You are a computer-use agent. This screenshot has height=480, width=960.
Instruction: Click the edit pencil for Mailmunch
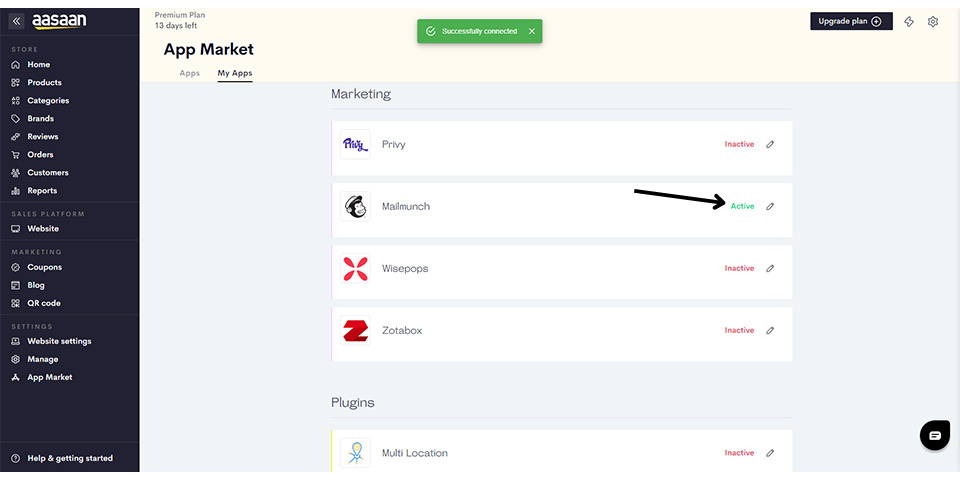coord(770,206)
